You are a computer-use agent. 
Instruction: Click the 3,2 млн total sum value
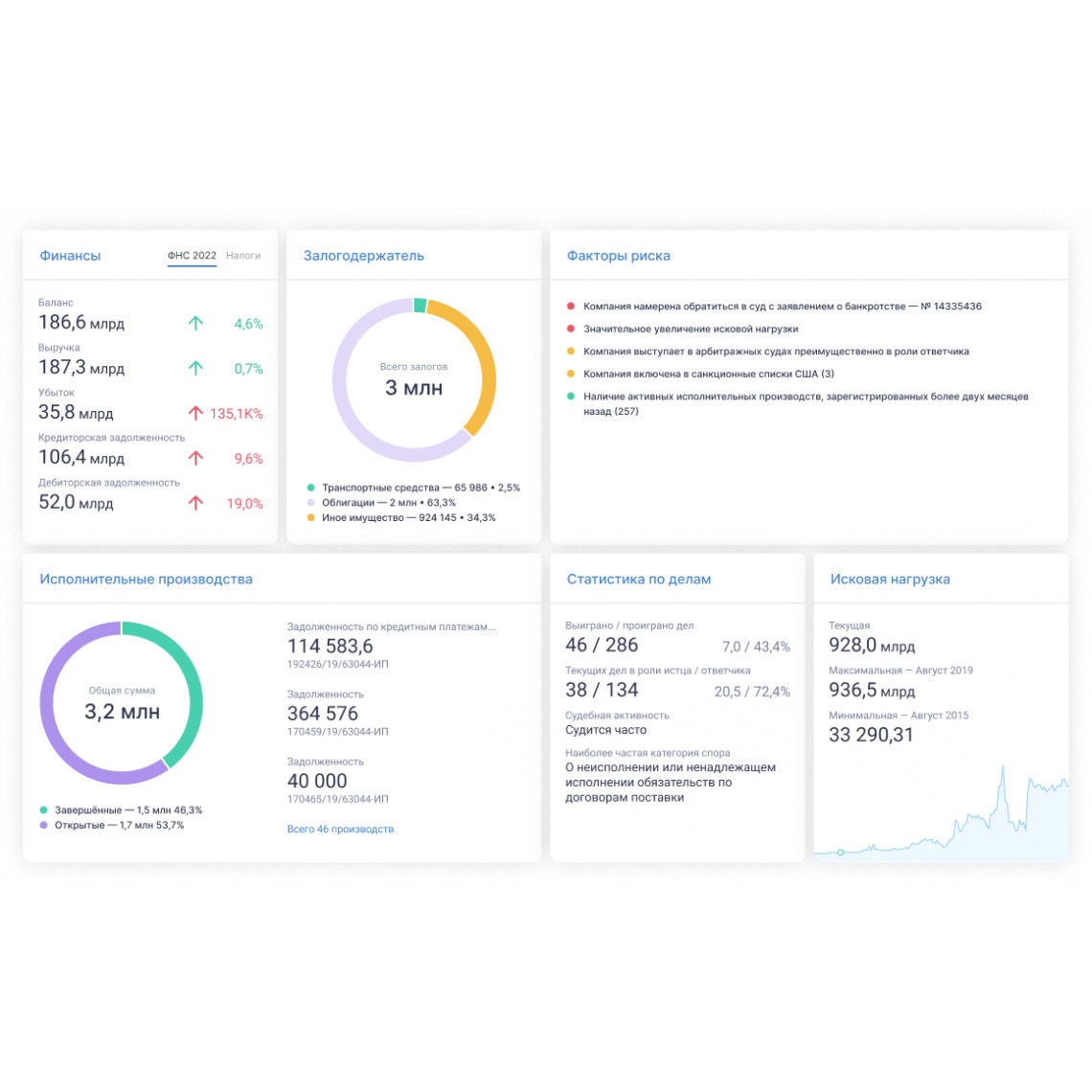tap(122, 712)
